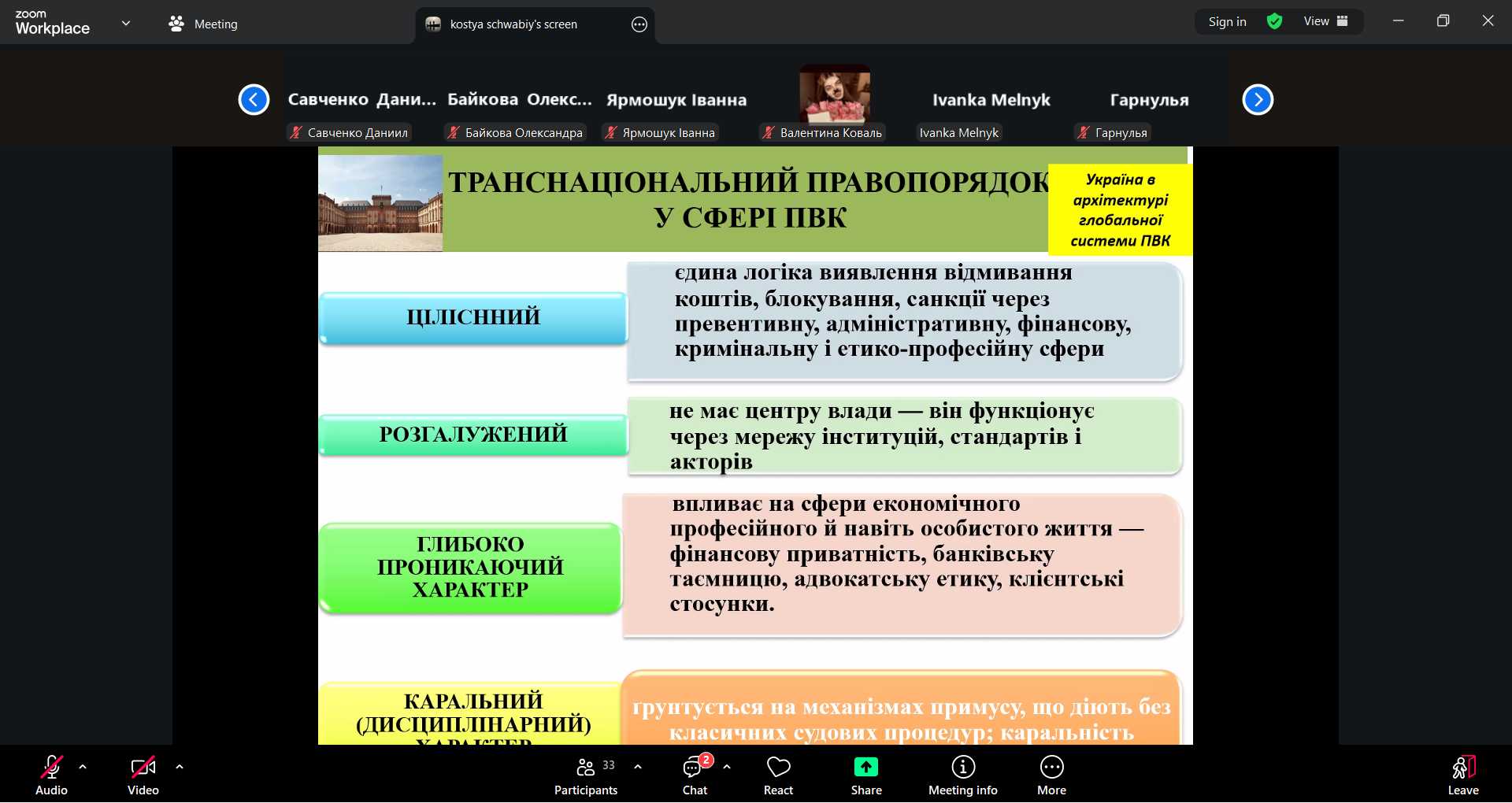Expand the Zoom Workplace dropdown chevron

click(x=126, y=24)
